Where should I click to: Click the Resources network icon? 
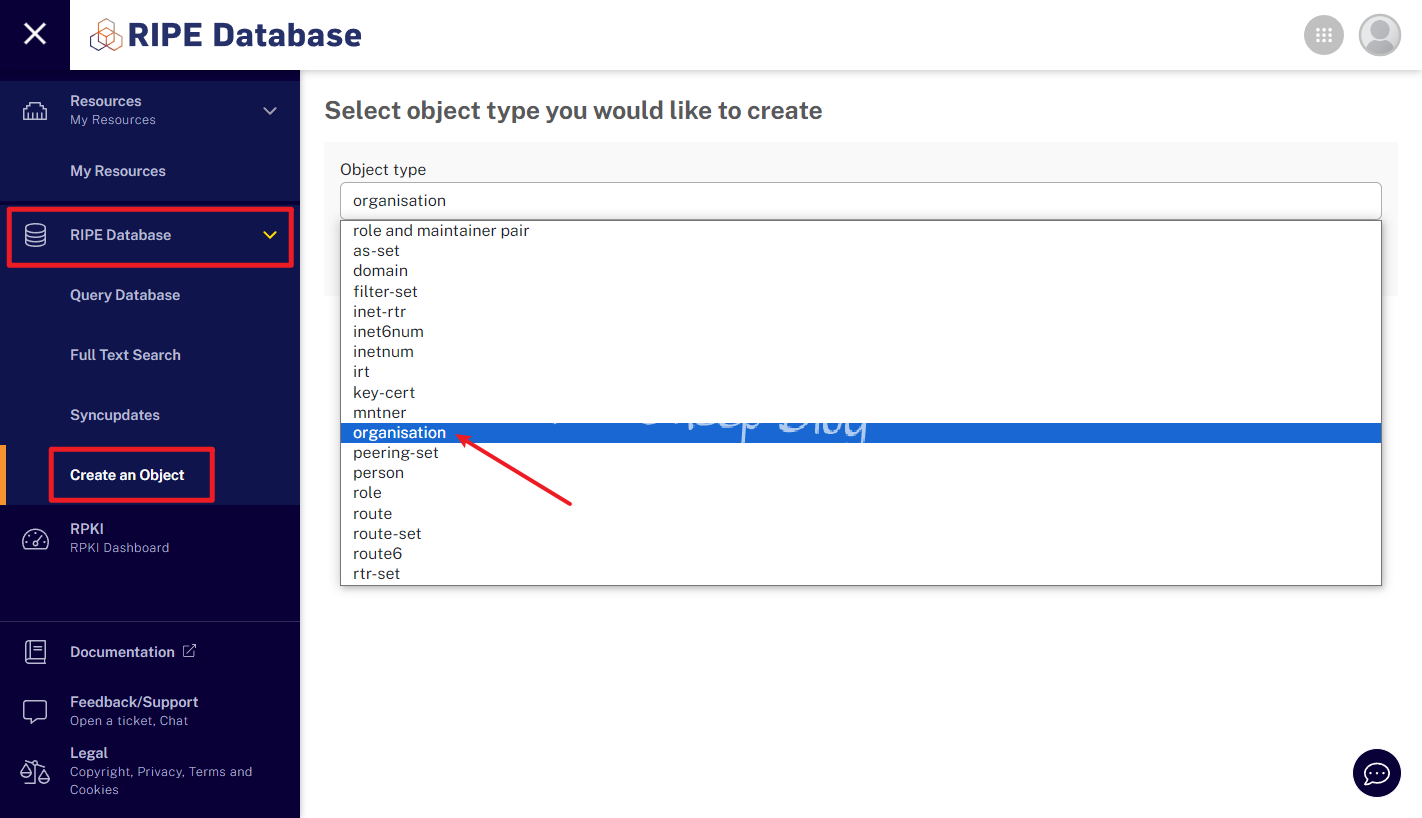click(35, 111)
